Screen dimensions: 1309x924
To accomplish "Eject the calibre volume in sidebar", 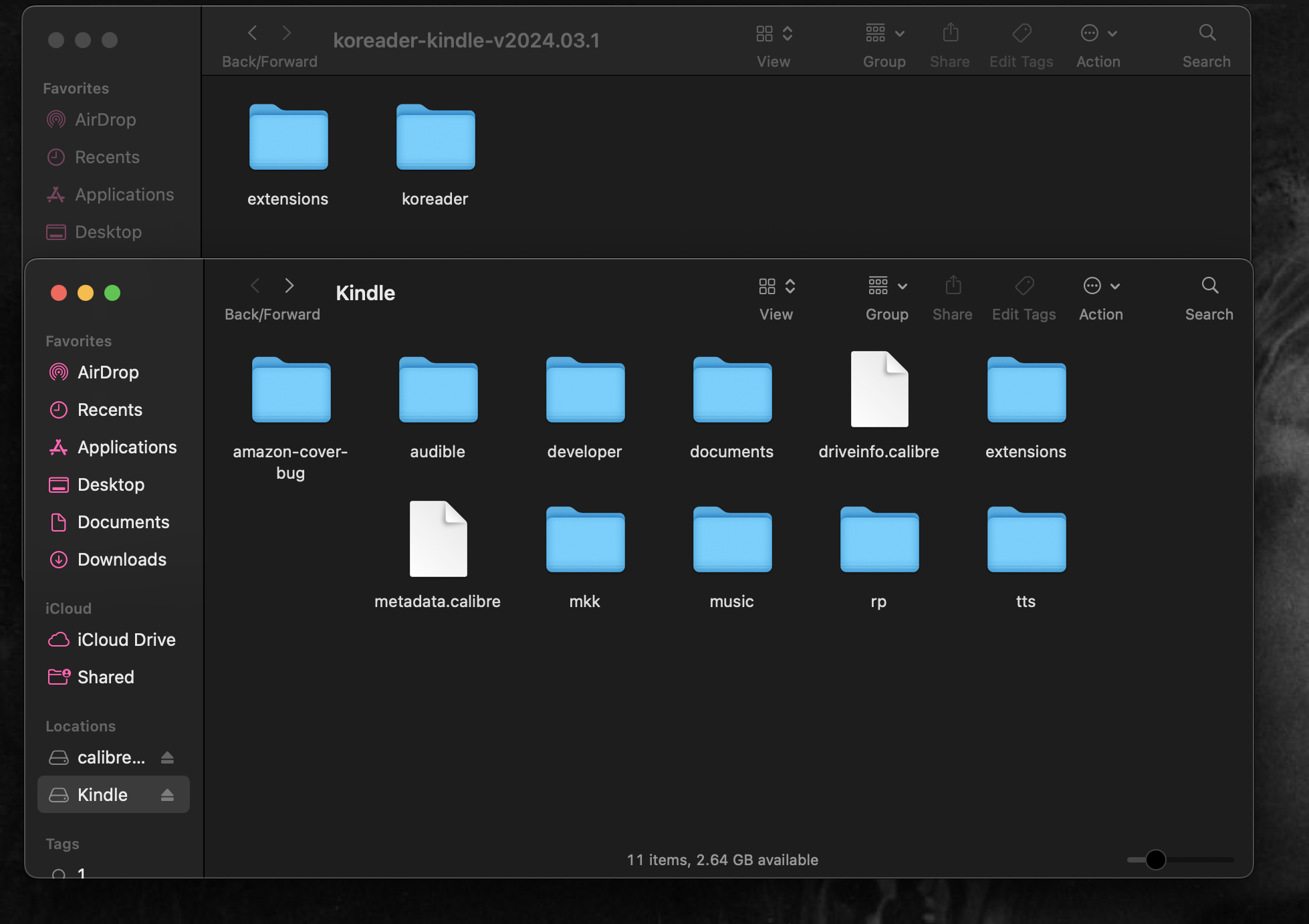I will pyautogui.click(x=167, y=757).
